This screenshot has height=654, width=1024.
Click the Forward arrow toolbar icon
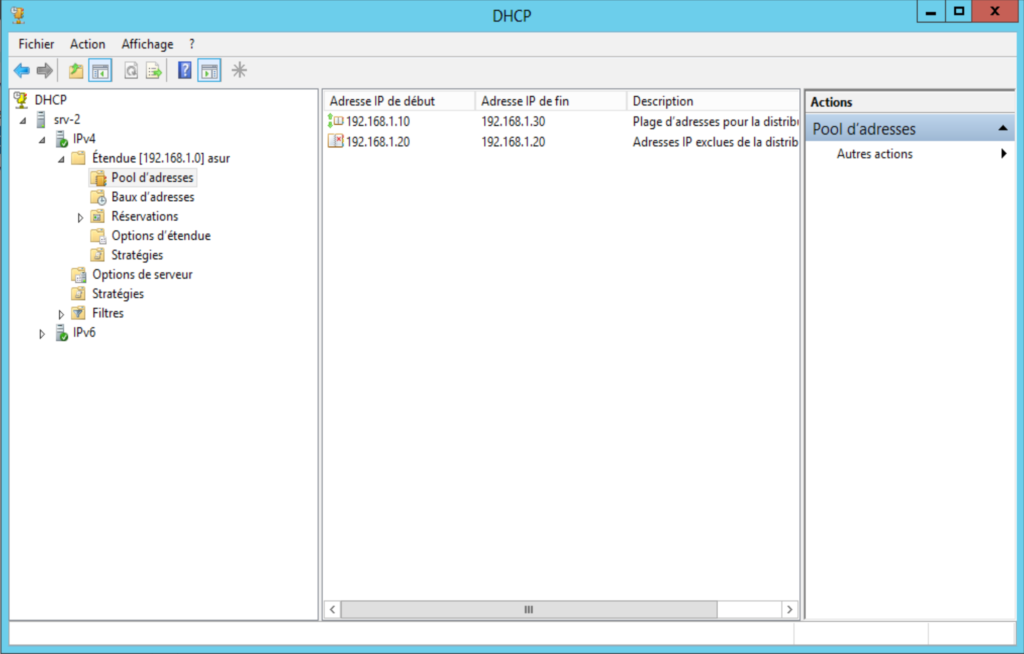44,71
